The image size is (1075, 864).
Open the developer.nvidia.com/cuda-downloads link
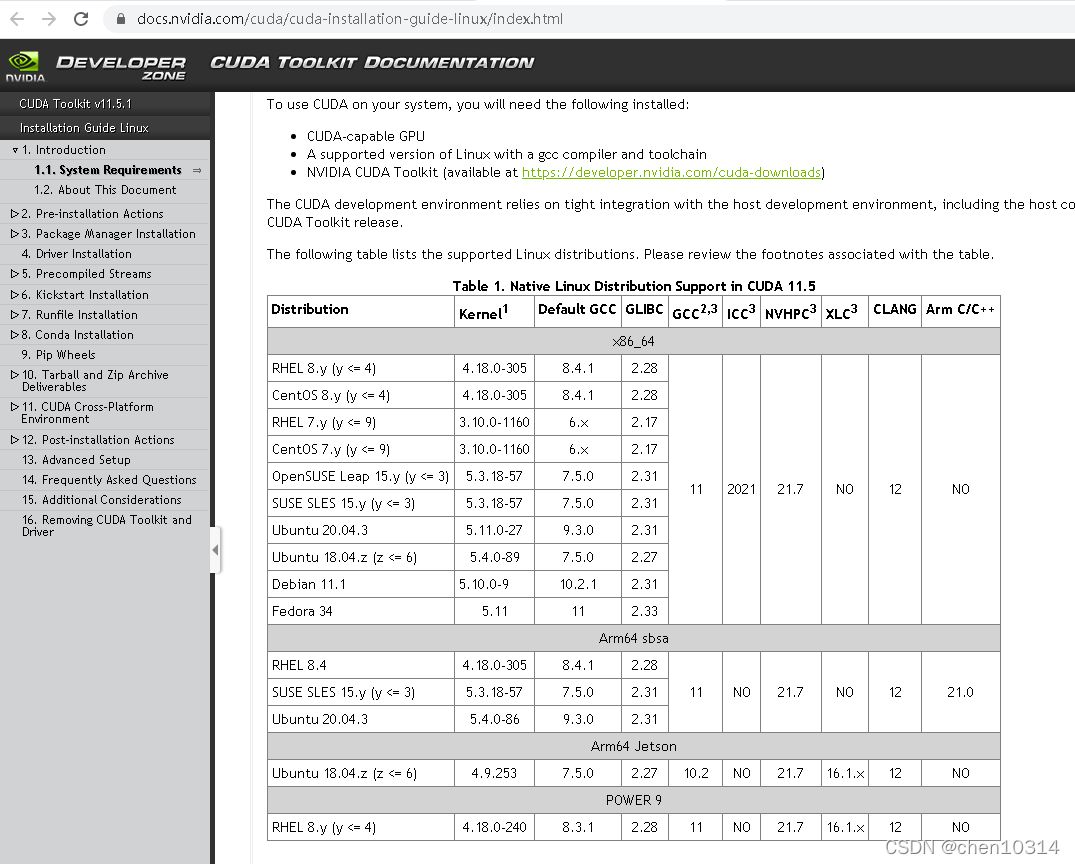(671, 172)
